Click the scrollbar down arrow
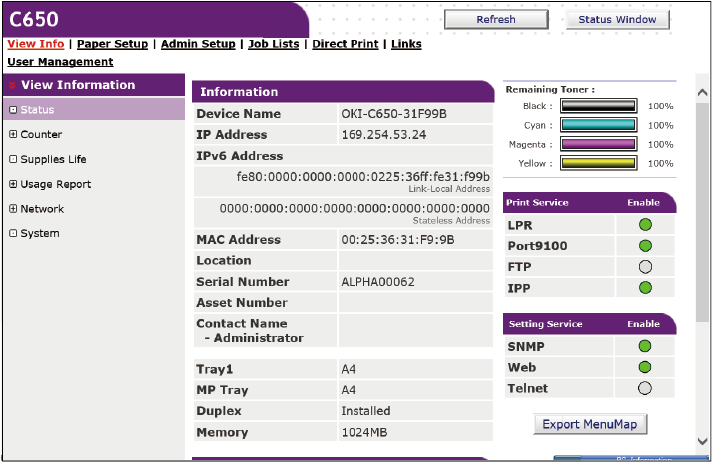712x462 pixels. [x=702, y=441]
